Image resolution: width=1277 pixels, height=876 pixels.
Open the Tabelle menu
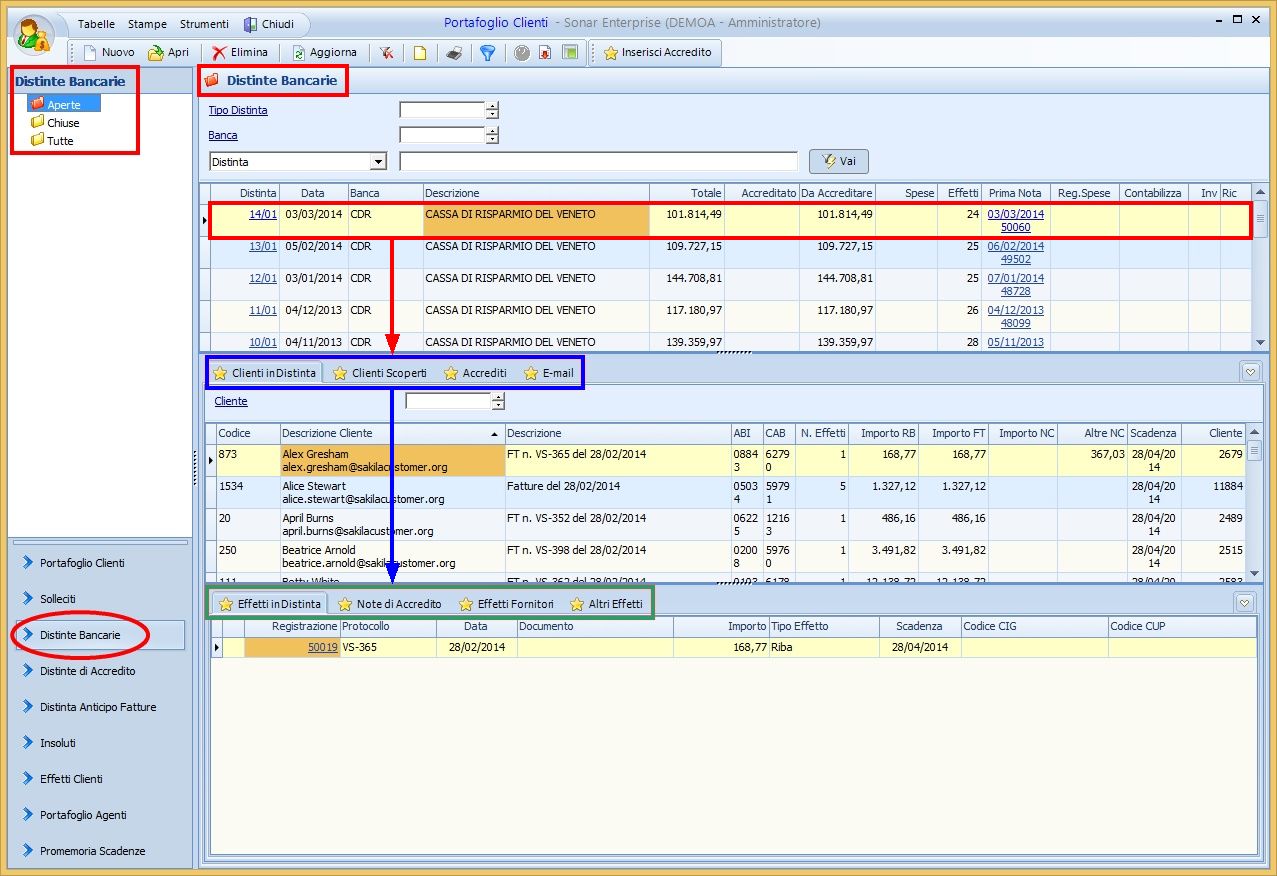point(96,24)
